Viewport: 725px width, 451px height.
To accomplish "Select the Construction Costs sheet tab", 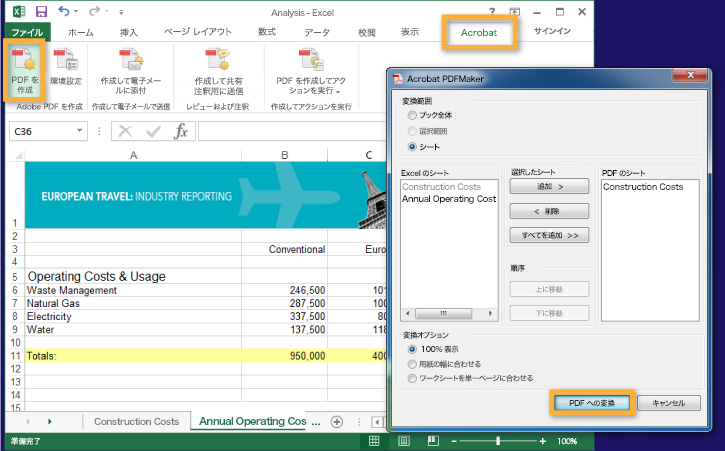I will pyautogui.click(x=136, y=421).
